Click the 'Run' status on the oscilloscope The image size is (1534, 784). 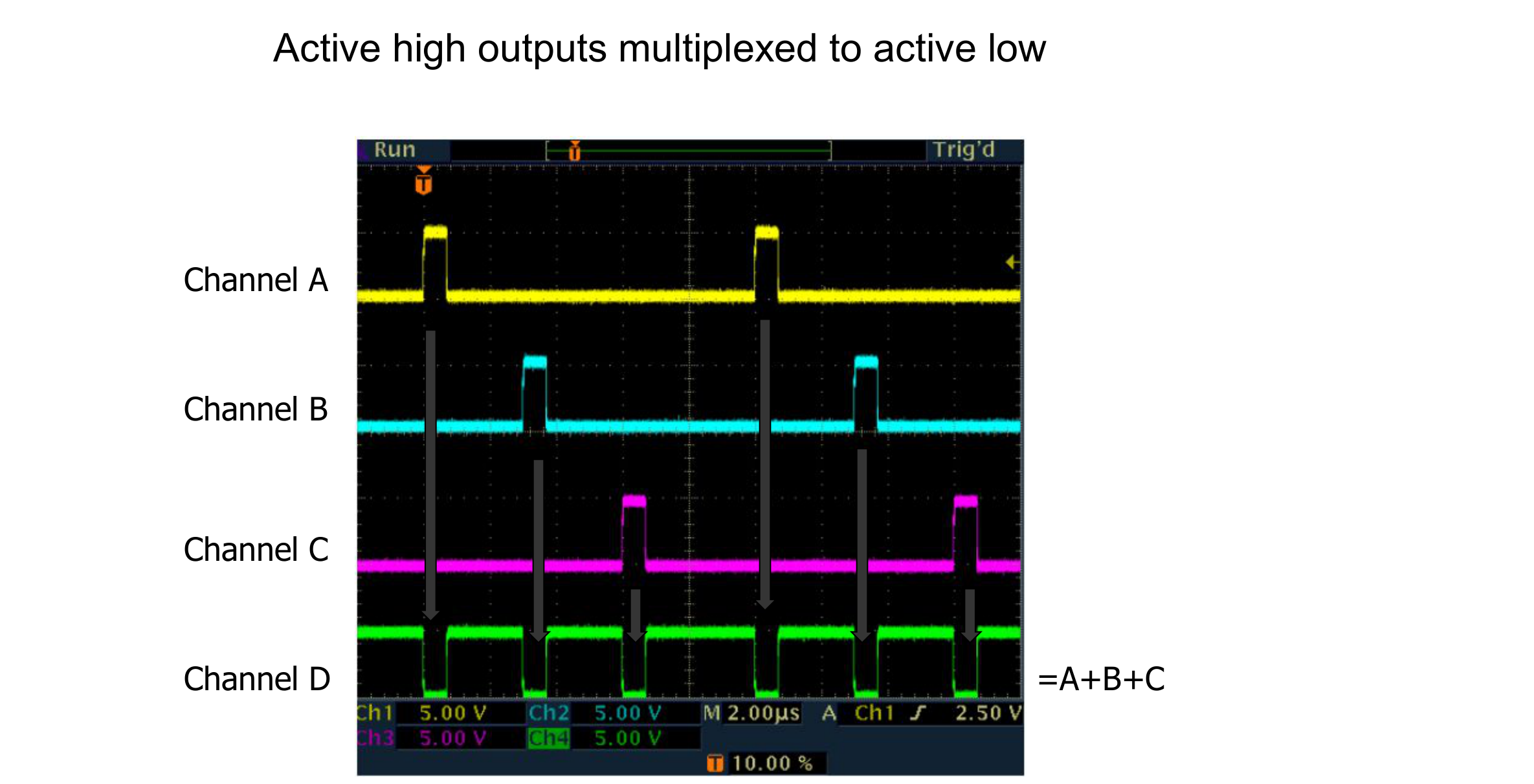click(x=394, y=150)
